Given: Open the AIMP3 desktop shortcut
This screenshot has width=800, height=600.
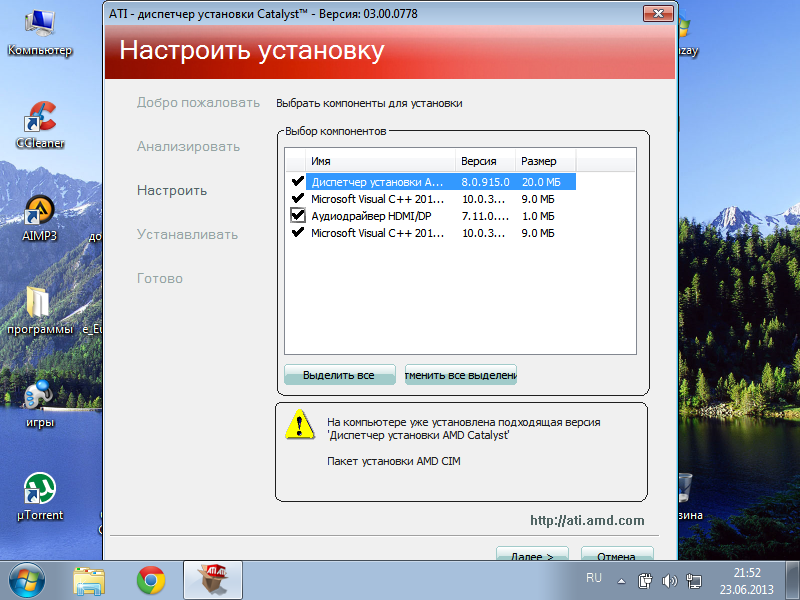Looking at the screenshot, I should [39, 218].
